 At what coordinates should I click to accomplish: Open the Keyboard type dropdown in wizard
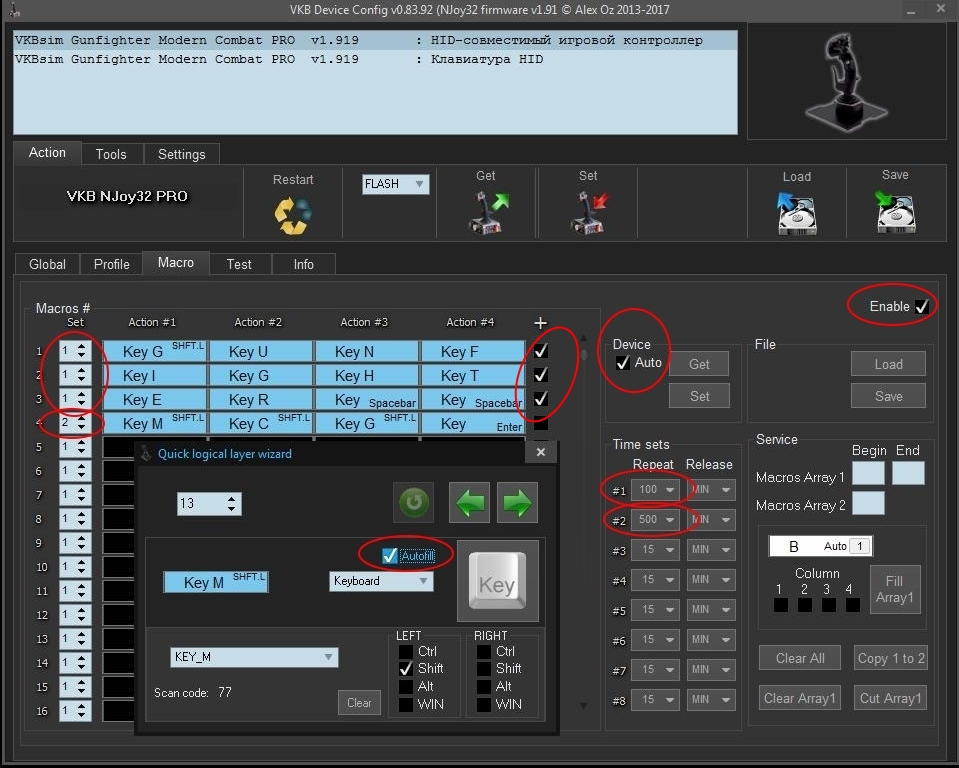[381, 581]
